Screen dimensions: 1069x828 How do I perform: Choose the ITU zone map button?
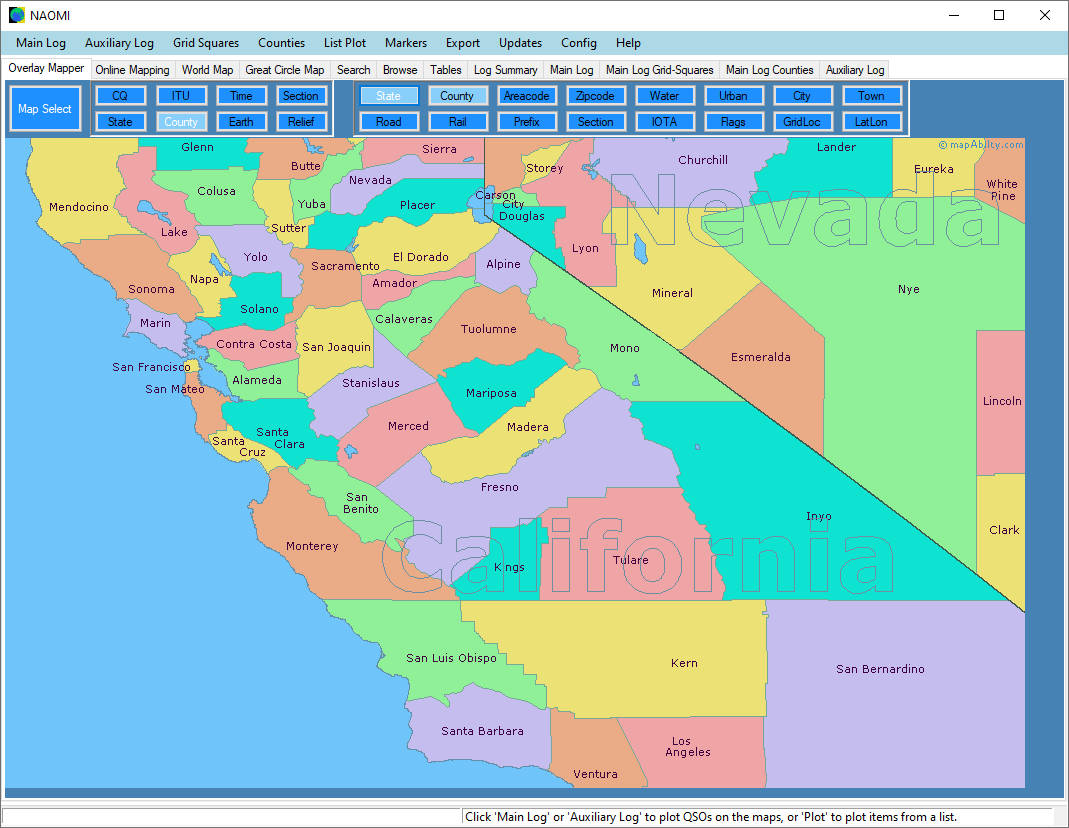(181, 96)
